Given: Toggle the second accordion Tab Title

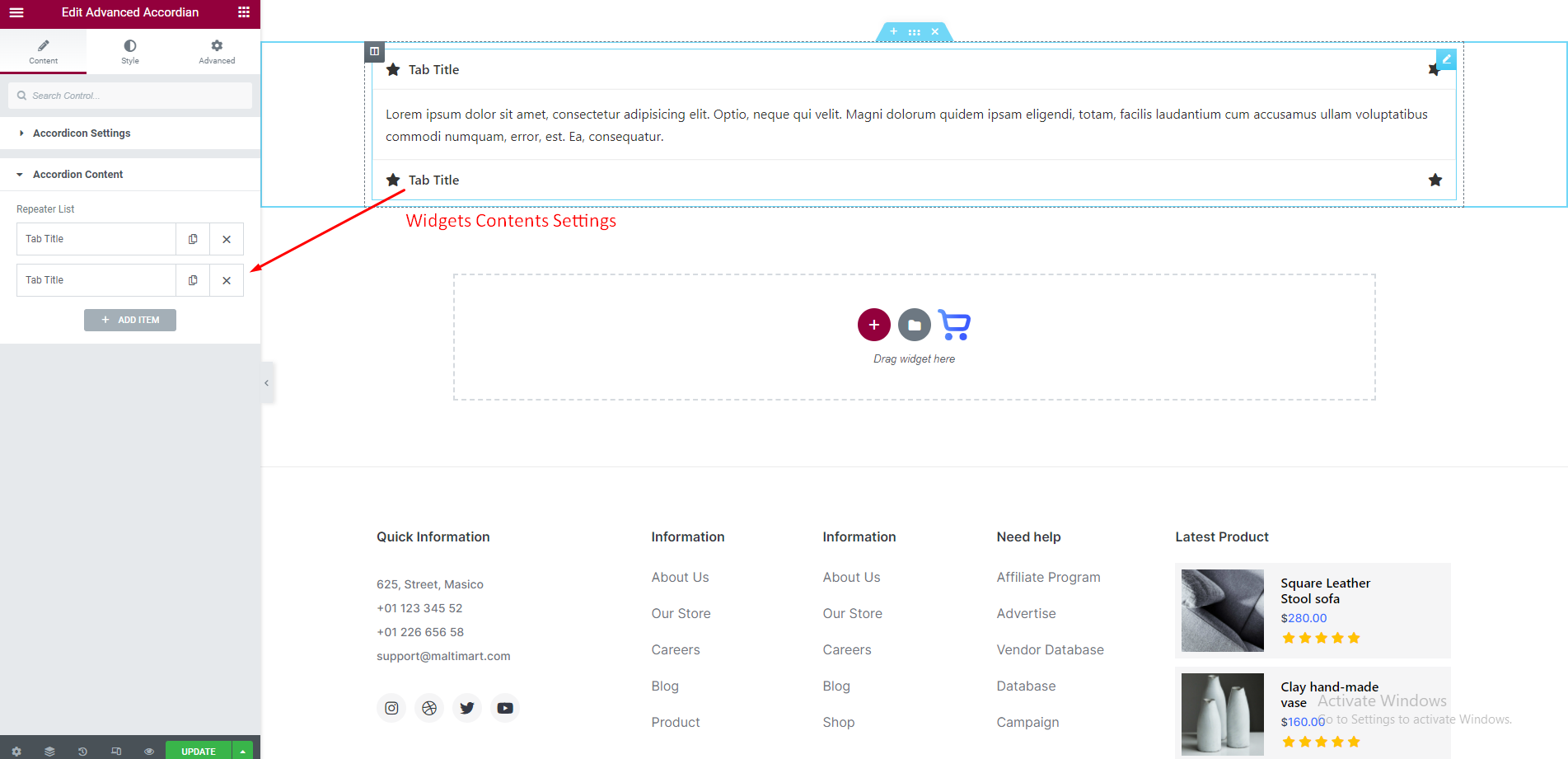Looking at the screenshot, I should click(434, 180).
